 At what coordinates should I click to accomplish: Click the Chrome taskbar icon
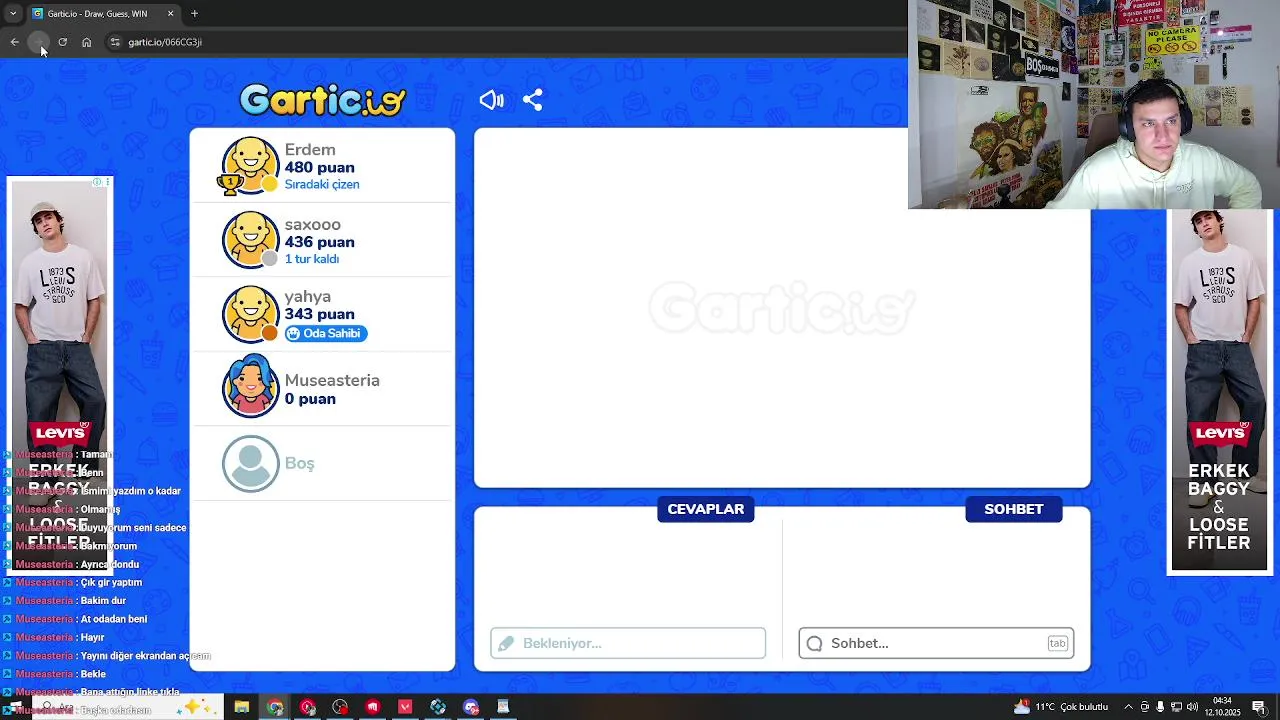[275, 707]
